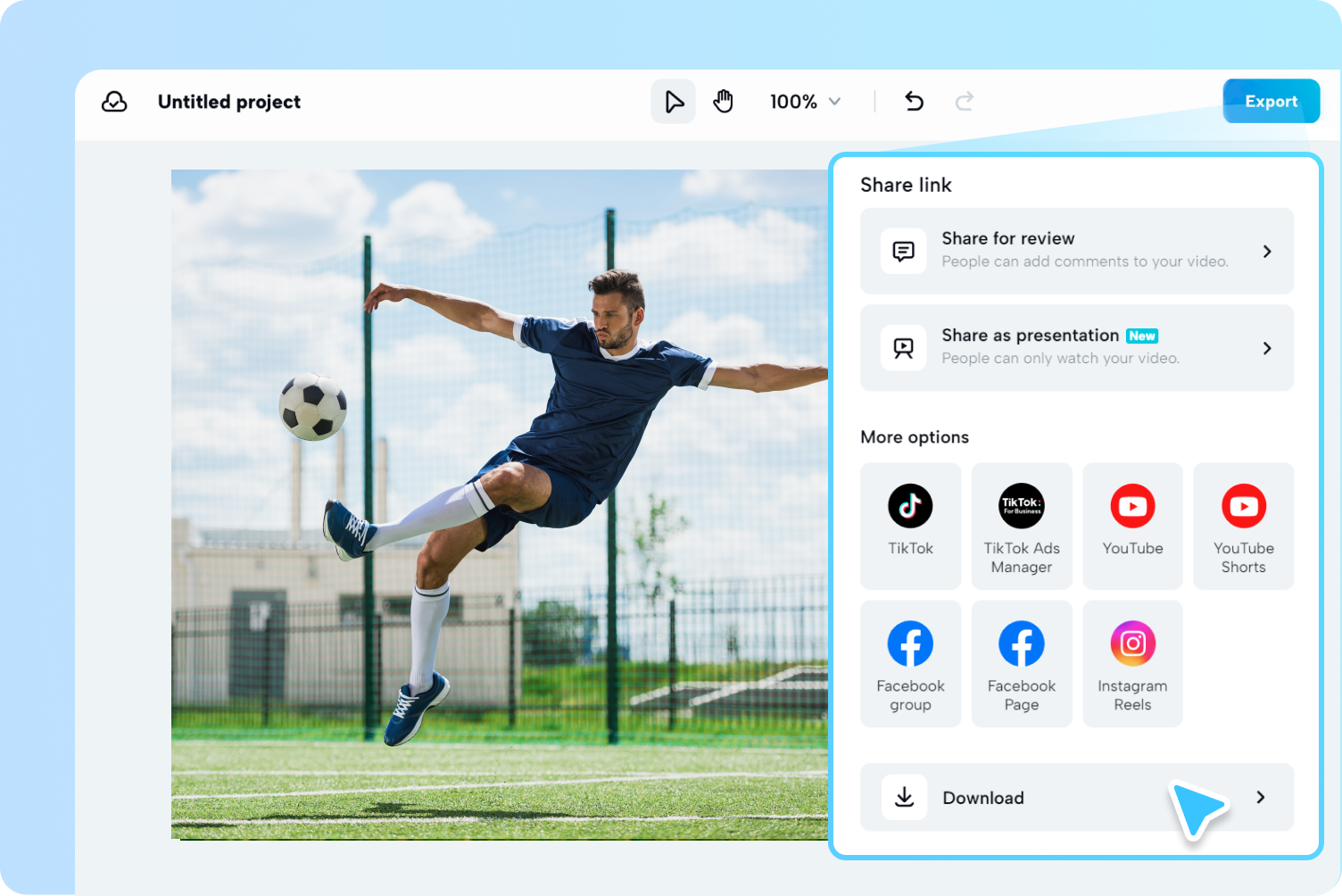1342x896 pixels.
Task: Select the pointer tool
Action: point(673,101)
